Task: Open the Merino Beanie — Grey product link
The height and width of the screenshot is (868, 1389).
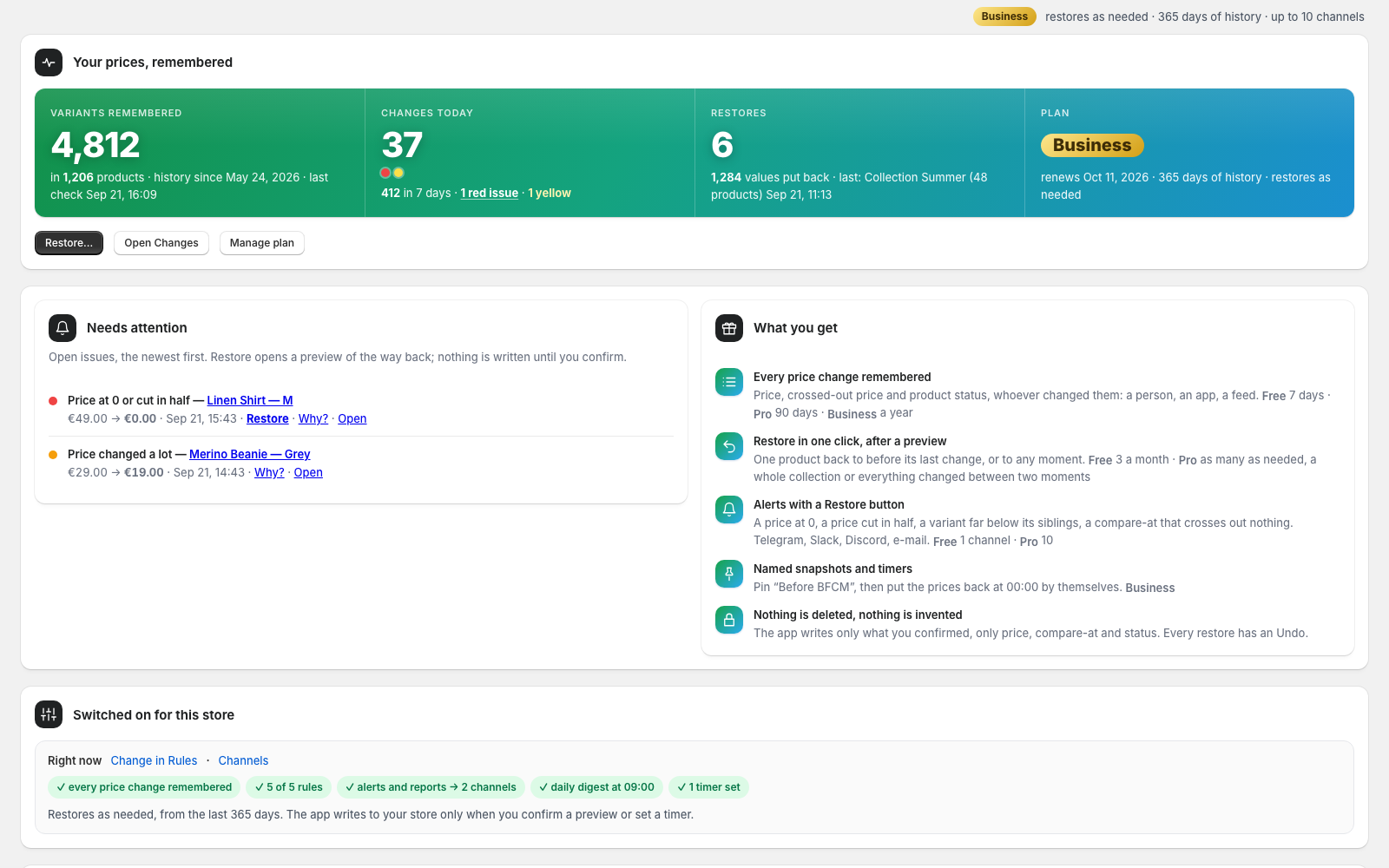Action: 250,454
